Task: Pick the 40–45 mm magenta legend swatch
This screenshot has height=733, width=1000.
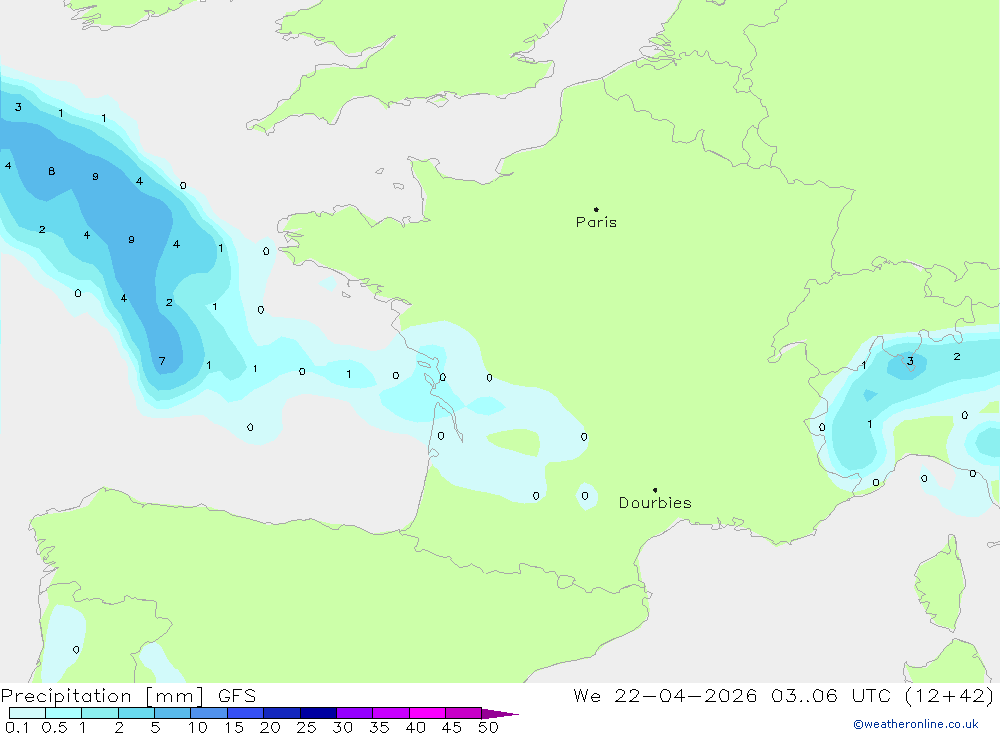Action: (427, 713)
